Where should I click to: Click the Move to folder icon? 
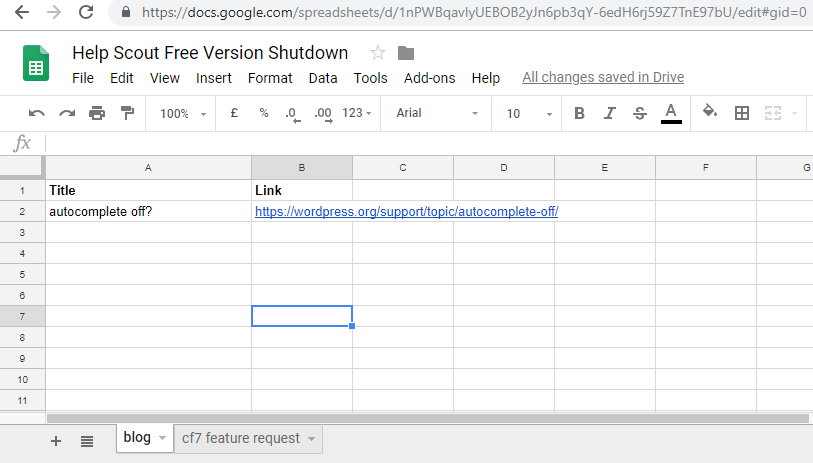(406, 53)
